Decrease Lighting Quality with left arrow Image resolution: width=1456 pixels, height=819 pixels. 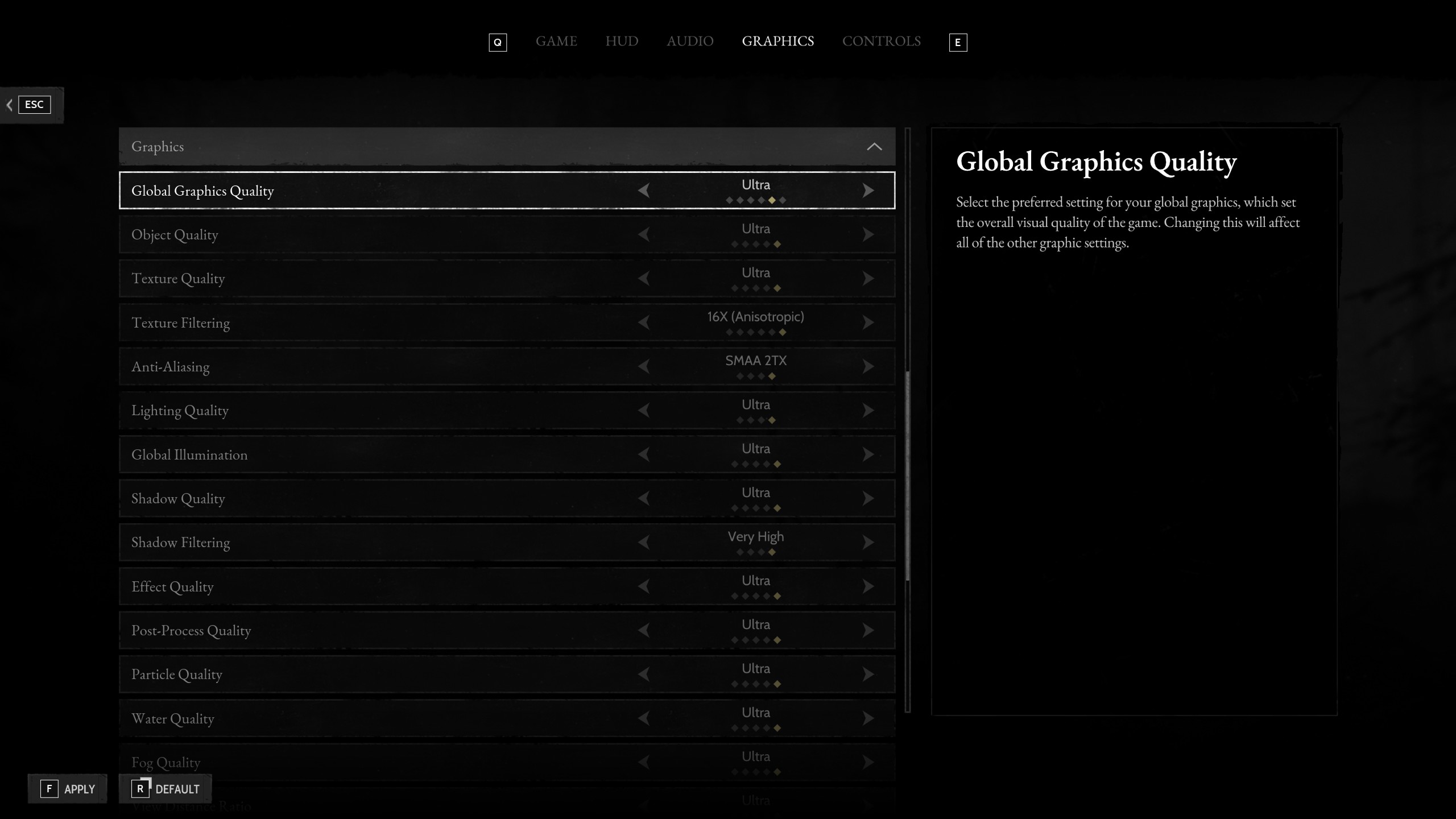pos(644,410)
